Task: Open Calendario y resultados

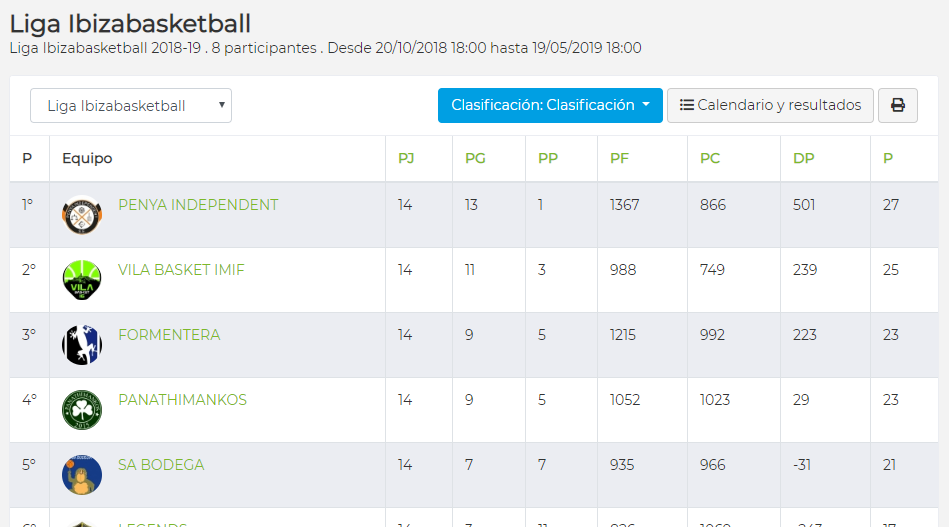Action: click(x=770, y=105)
